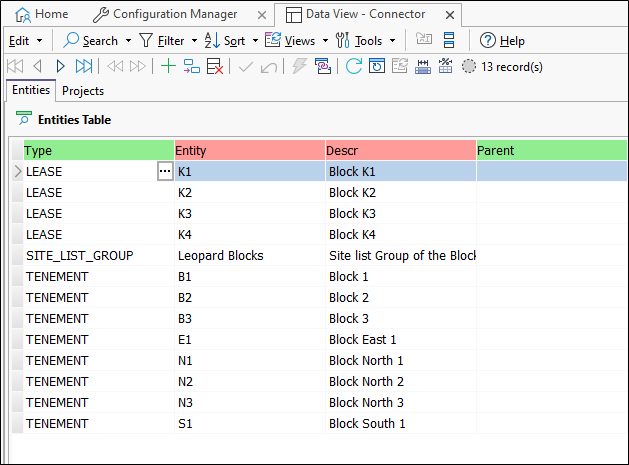
Task: Open the Home tab
Action: (x=41, y=14)
